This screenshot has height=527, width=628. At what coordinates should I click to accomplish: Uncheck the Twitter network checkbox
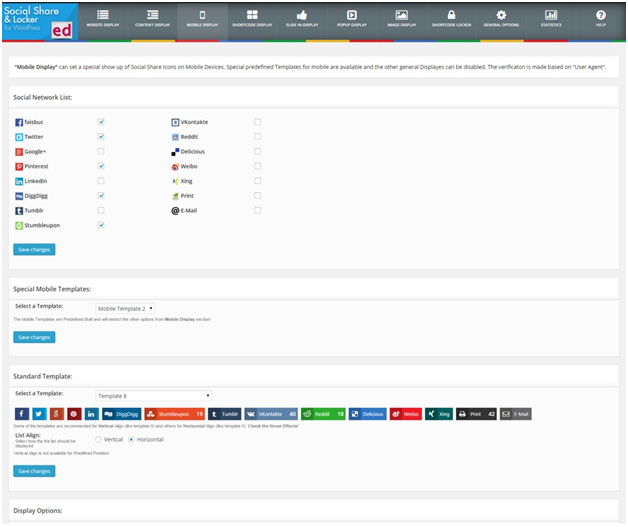[101, 136]
